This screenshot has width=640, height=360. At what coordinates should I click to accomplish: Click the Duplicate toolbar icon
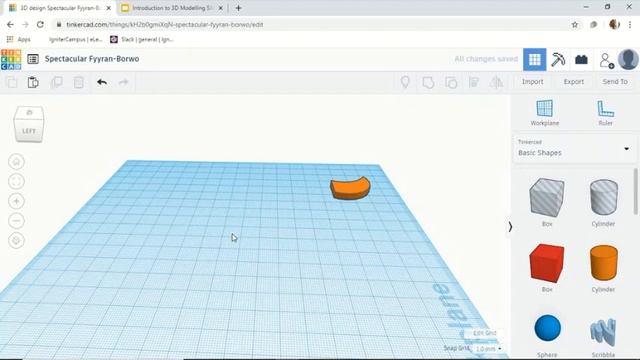click(56, 82)
